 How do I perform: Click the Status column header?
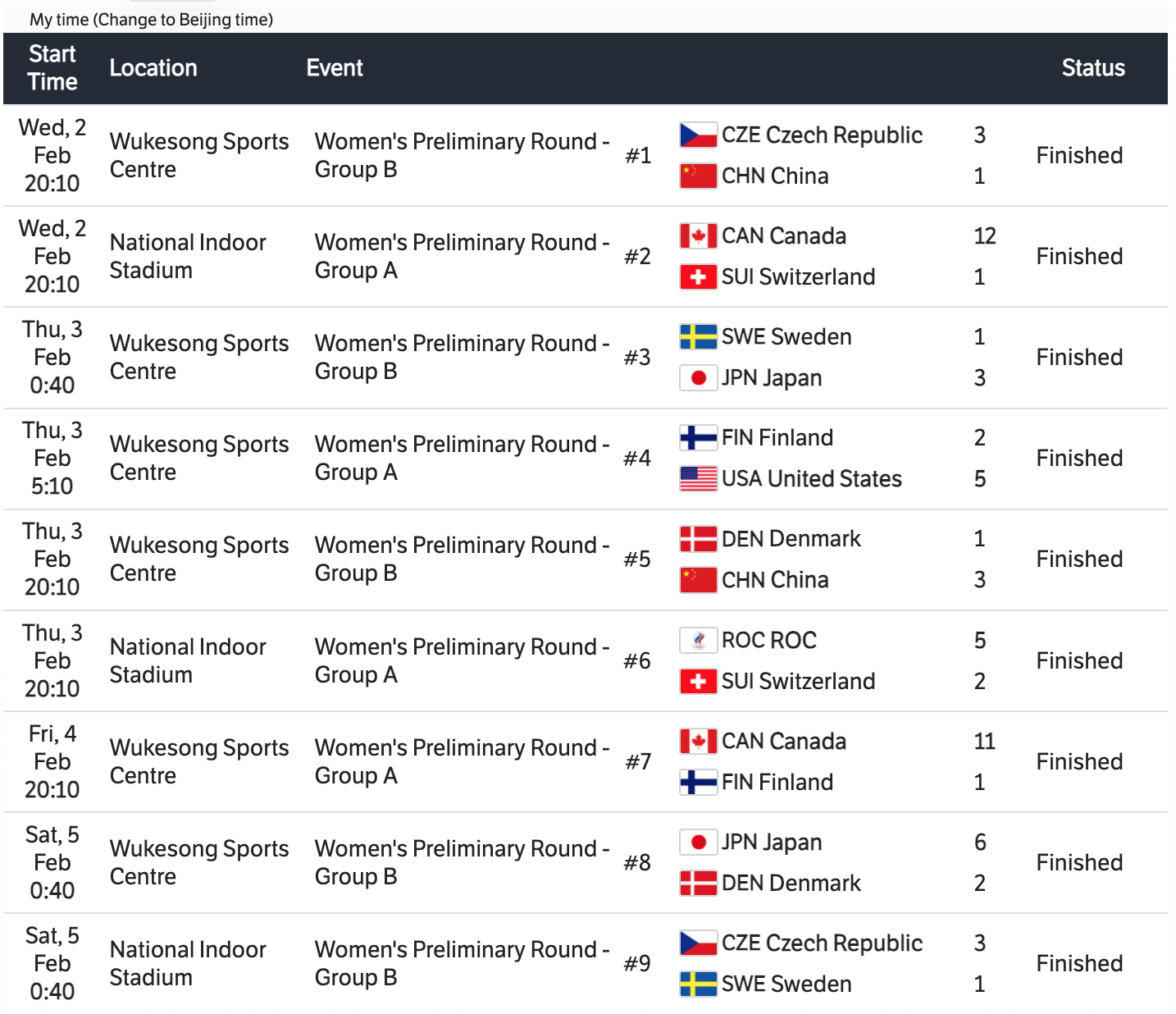pyautogui.click(x=1092, y=68)
